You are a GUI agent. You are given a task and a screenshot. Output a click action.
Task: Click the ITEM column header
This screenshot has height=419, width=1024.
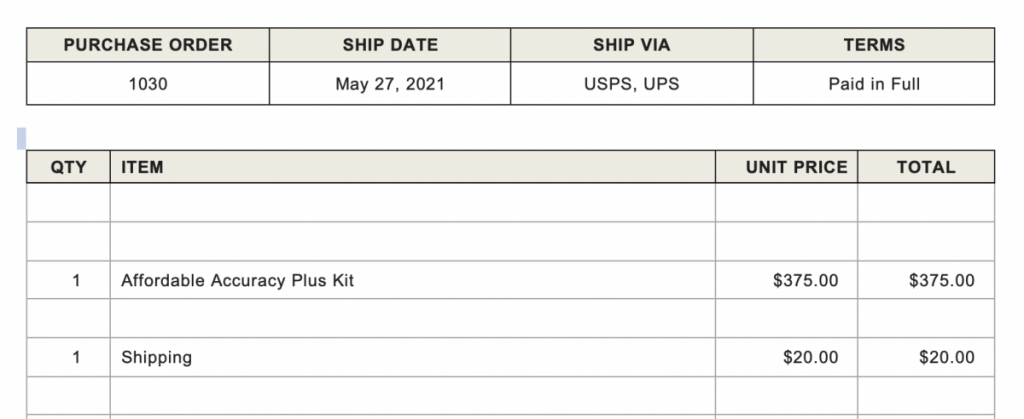pyautogui.click(x=413, y=167)
